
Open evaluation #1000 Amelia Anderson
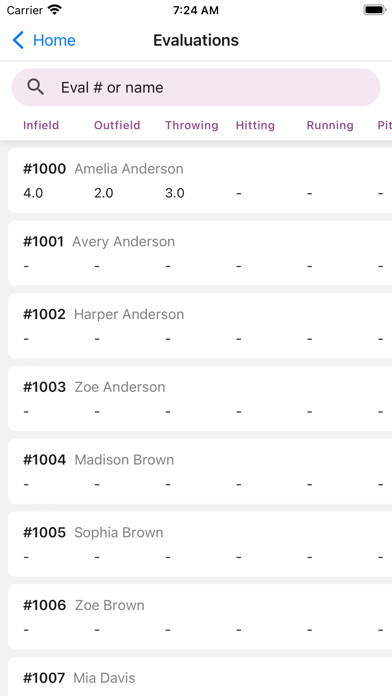200,180
